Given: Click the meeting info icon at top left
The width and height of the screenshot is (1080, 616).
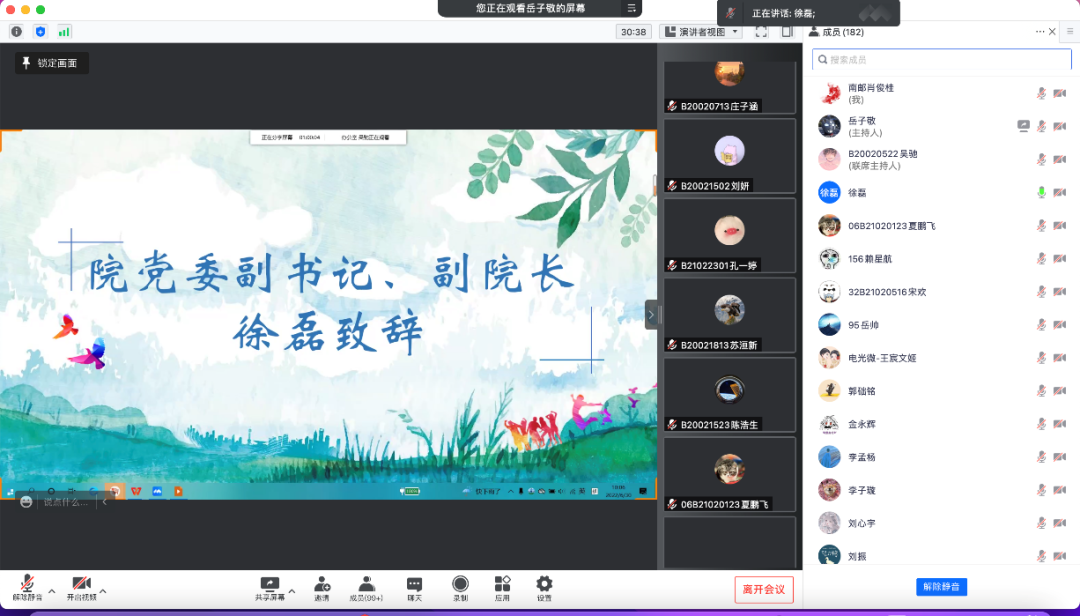Looking at the screenshot, I should coord(16,32).
